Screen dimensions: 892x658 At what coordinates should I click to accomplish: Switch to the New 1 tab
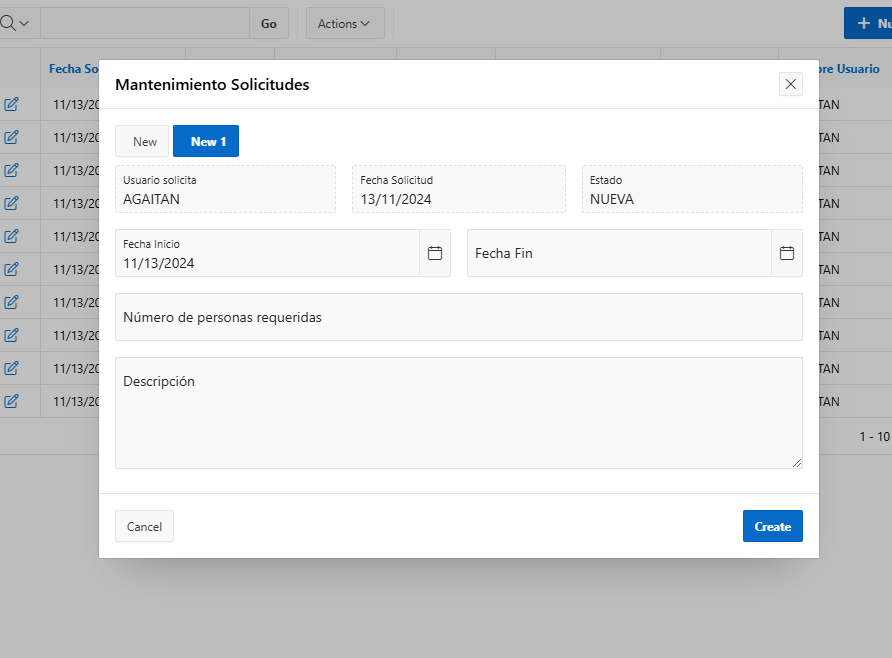coord(205,141)
